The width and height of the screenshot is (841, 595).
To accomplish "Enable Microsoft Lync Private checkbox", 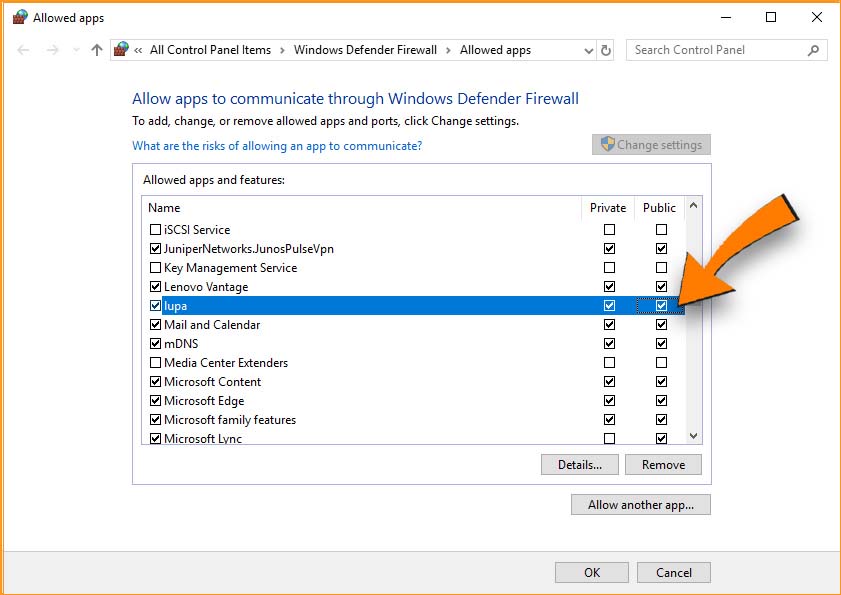I will [609, 439].
